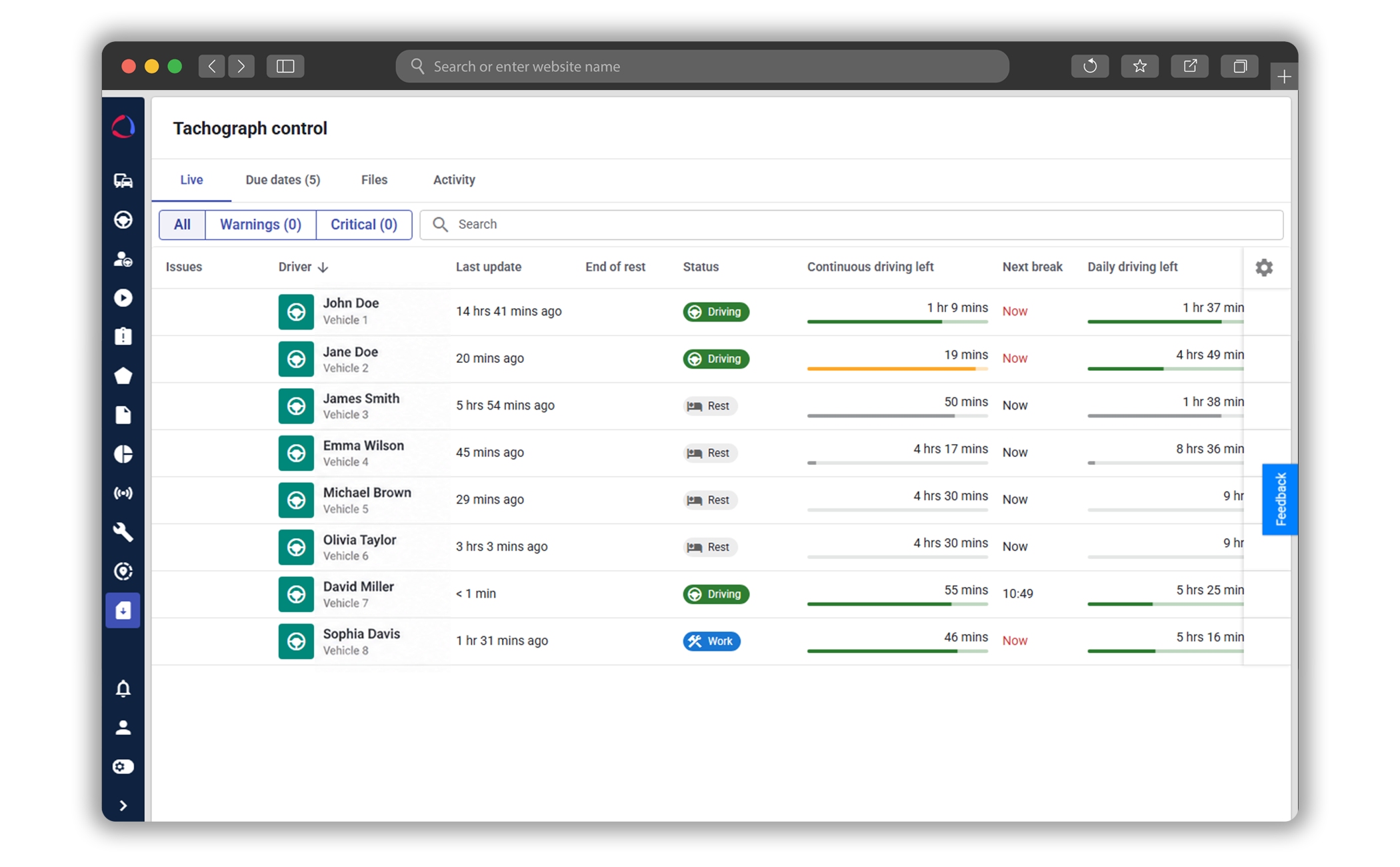Click Jane Doe's orange continuous driving bar
Viewport: 1400px width, 867px height.
(x=897, y=369)
